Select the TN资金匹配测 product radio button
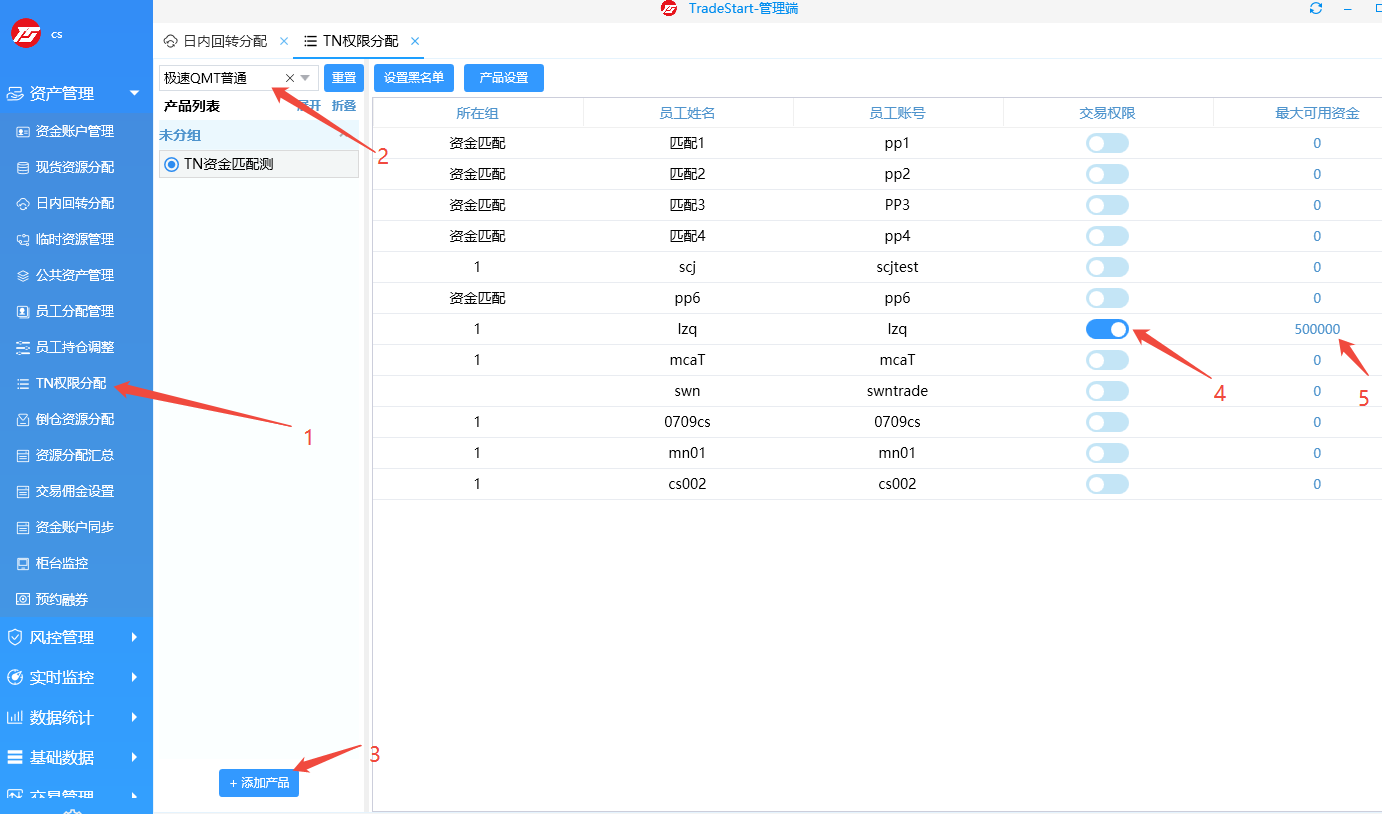Image resolution: width=1382 pixels, height=814 pixels. 171,164
